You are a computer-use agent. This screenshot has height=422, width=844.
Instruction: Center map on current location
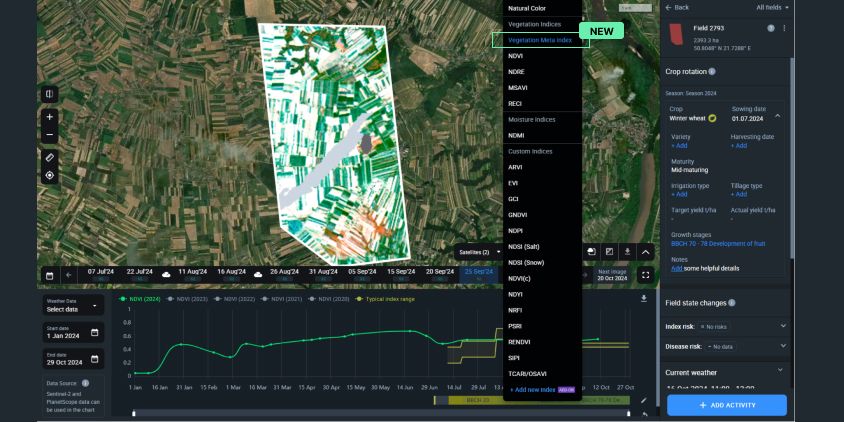click(x=50, y=175)
